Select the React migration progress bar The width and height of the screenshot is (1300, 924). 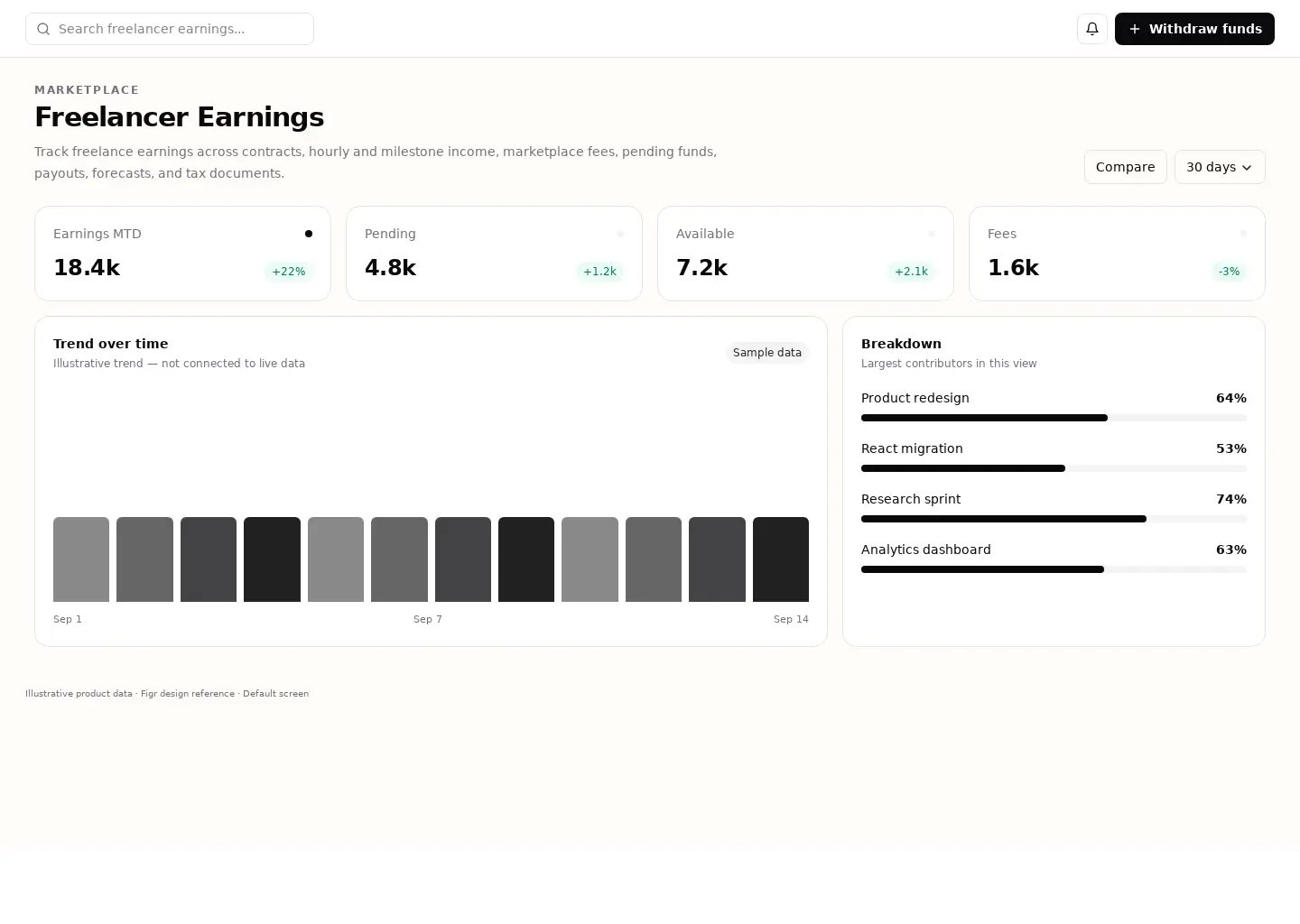(1054, 468)
